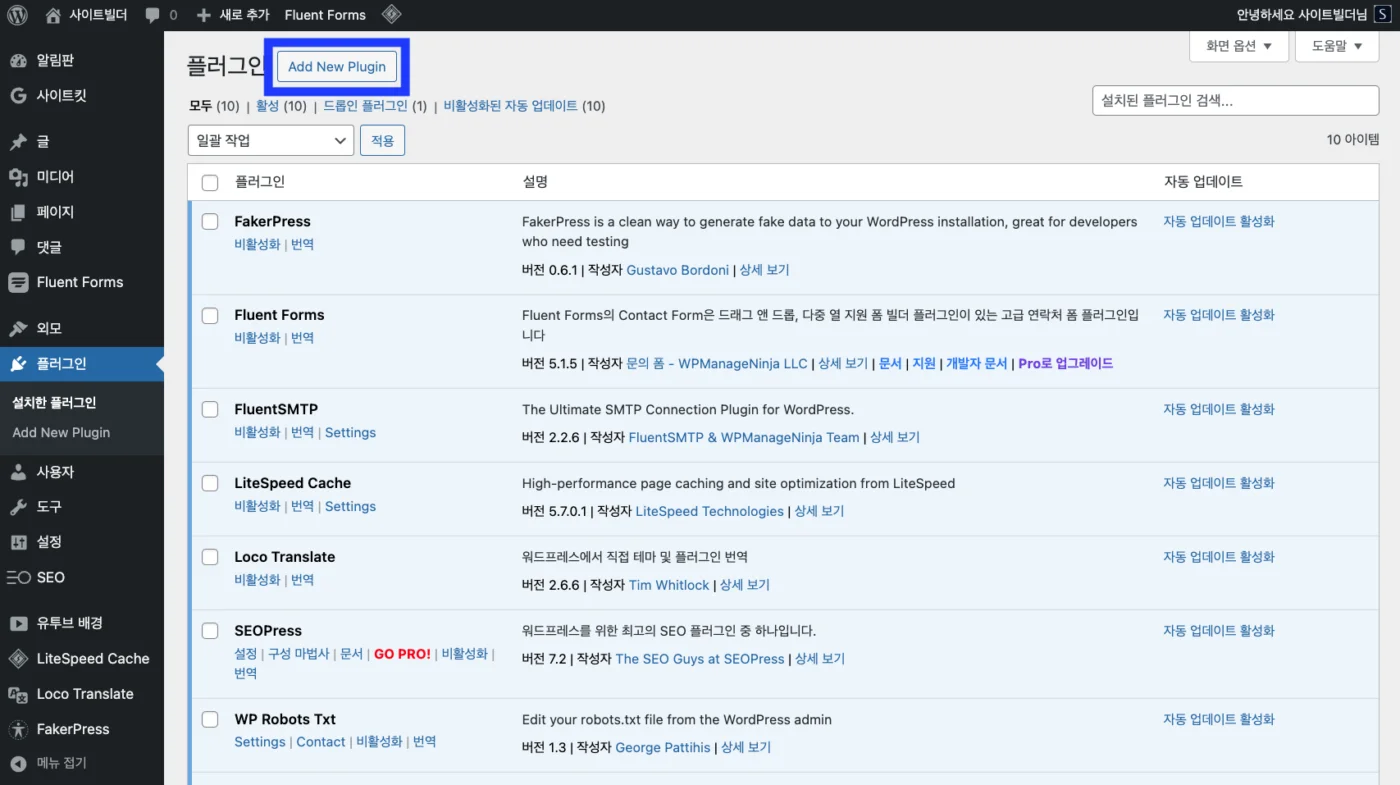This screenshot has height=785, width=1400.
Task: Open 안녕하세요 사이트빌더님 account menu
Action: click(1301, 15)
